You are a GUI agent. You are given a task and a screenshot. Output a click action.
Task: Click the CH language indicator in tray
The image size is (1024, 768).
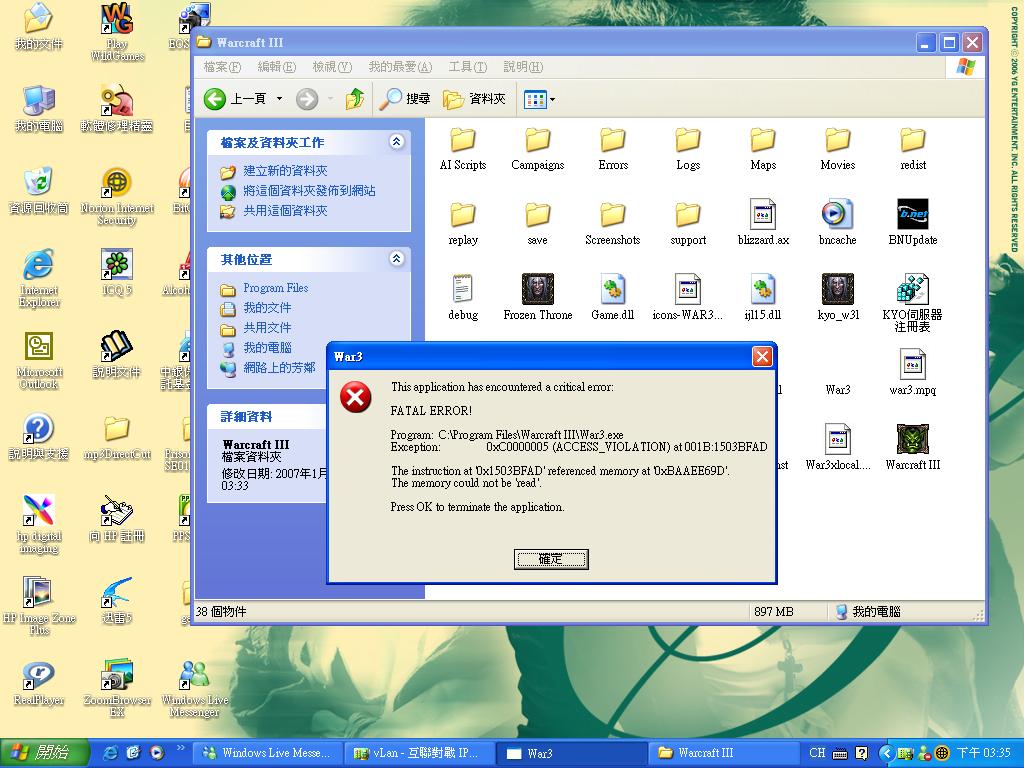[817, 753]
